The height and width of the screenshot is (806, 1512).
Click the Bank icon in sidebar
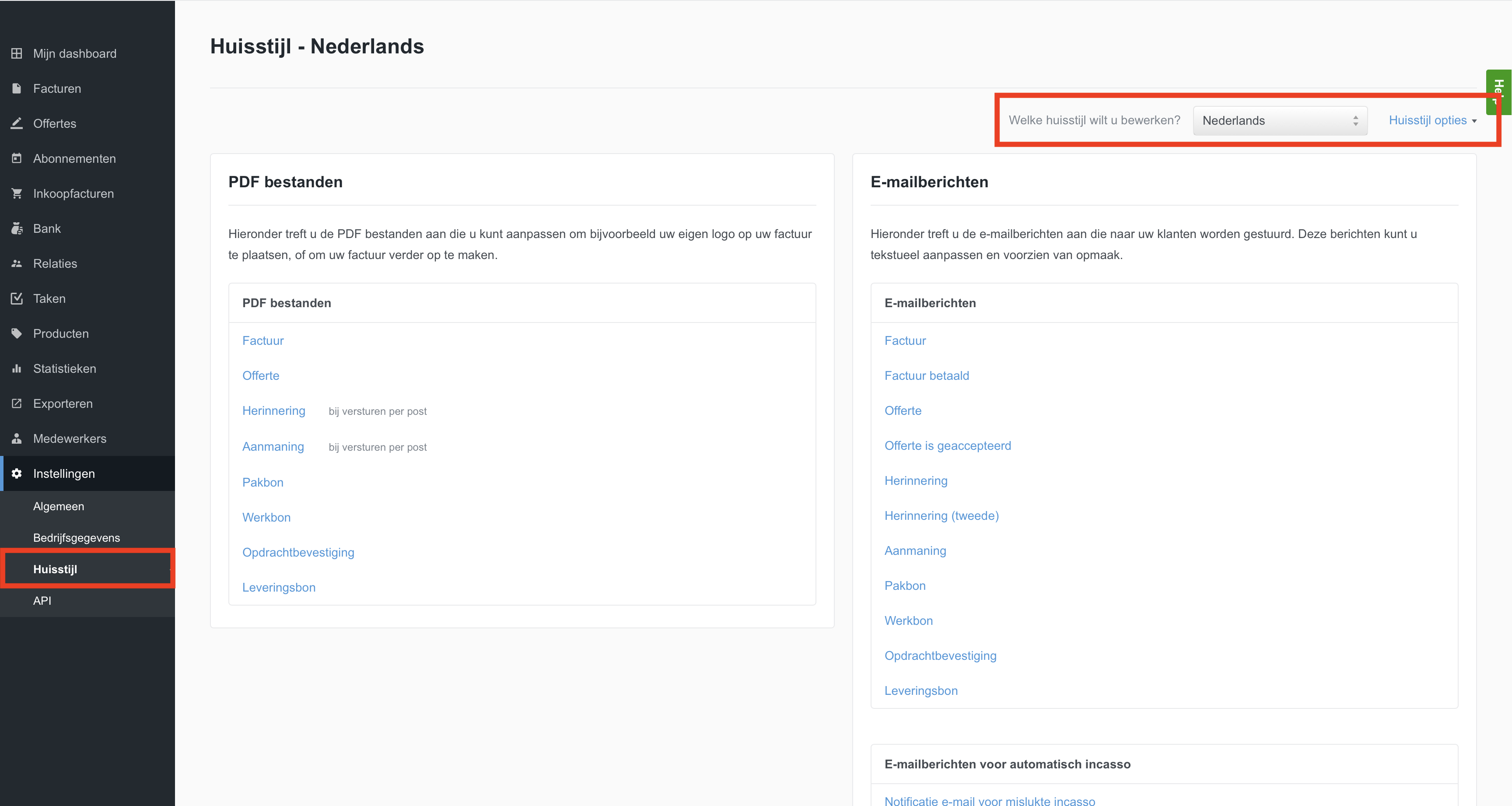point(17,228)
